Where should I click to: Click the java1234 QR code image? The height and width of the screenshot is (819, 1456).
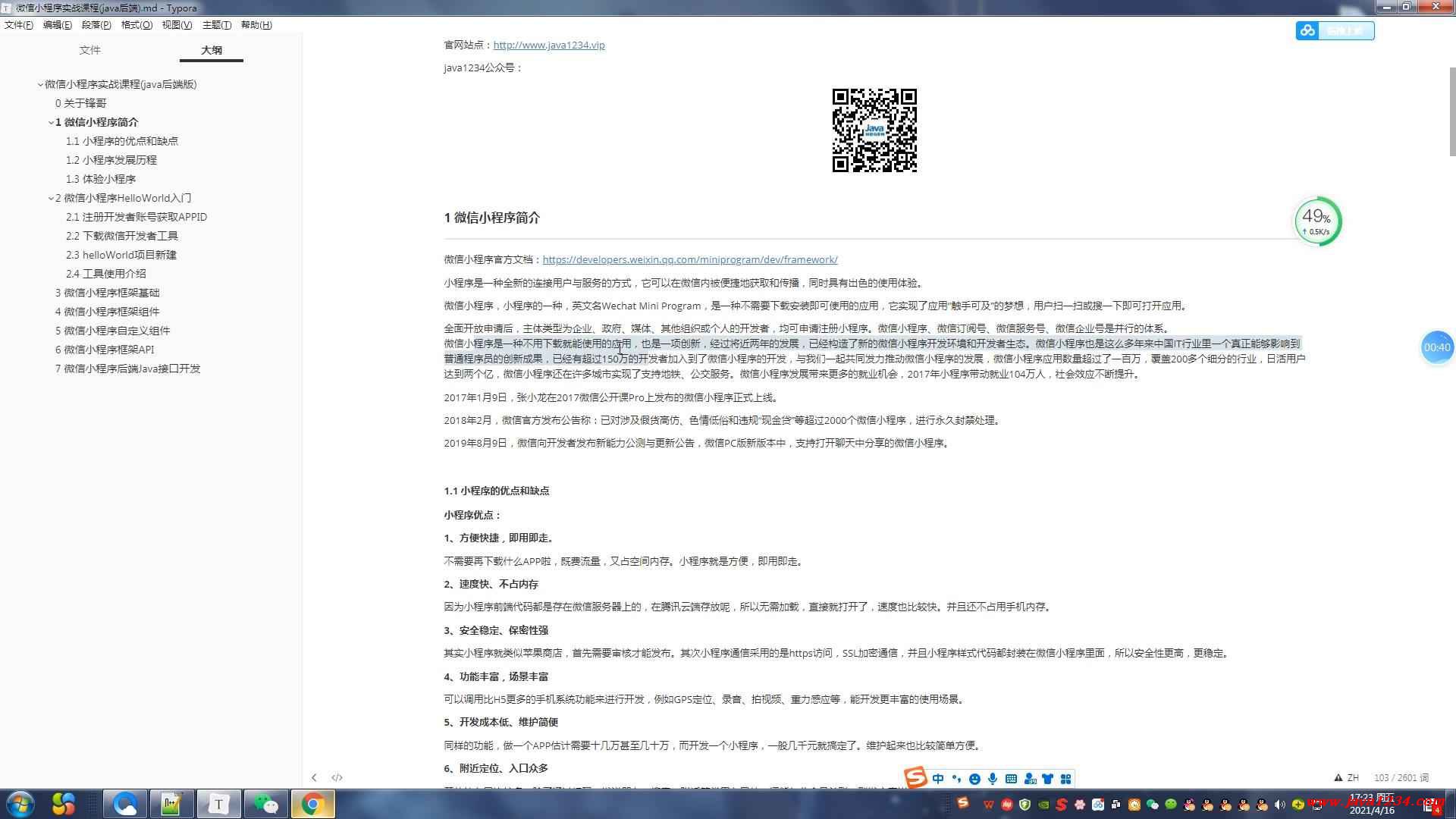(x=874, y=130)
